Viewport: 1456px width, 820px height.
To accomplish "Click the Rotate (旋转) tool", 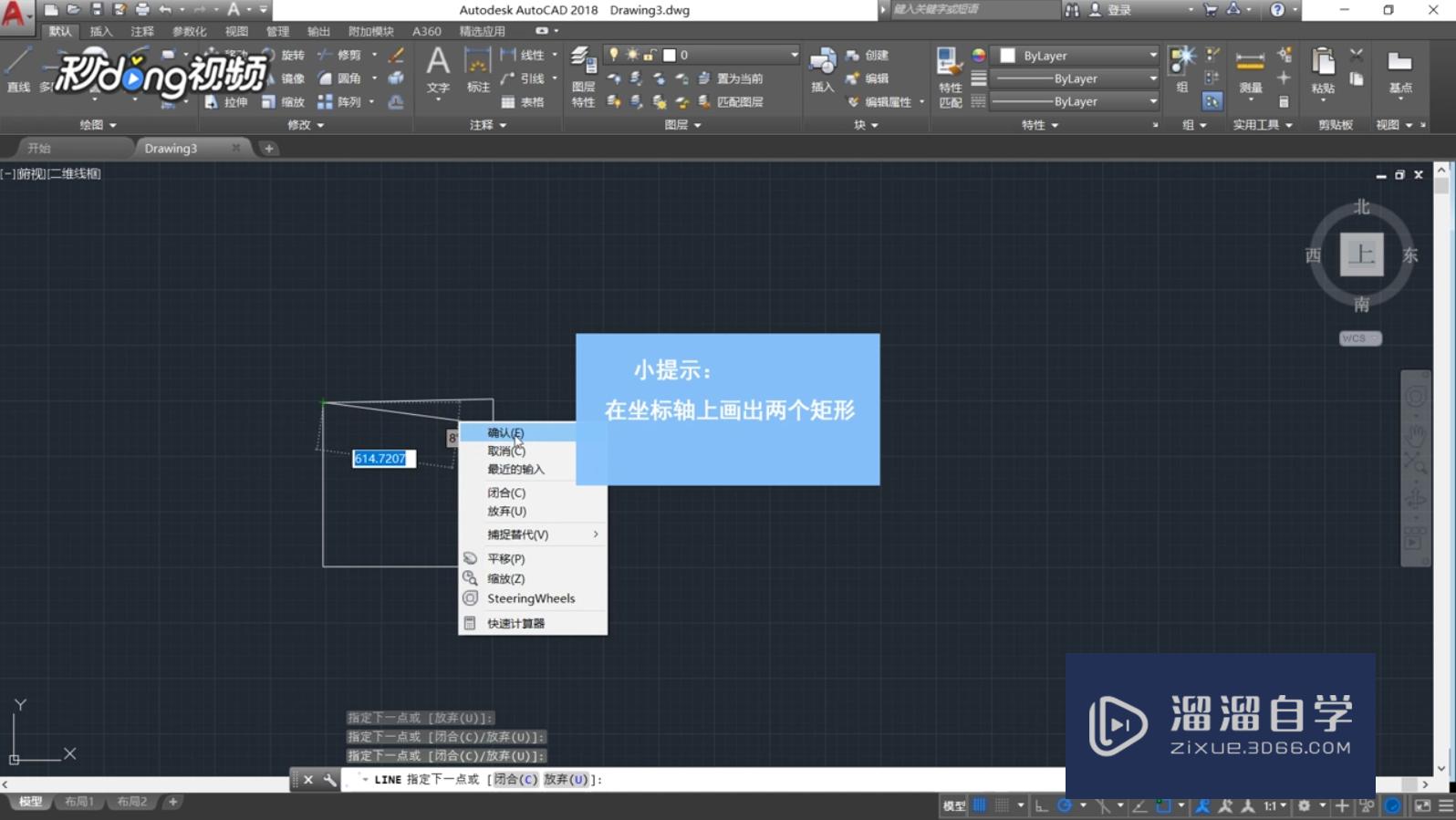I will [284, 55].
